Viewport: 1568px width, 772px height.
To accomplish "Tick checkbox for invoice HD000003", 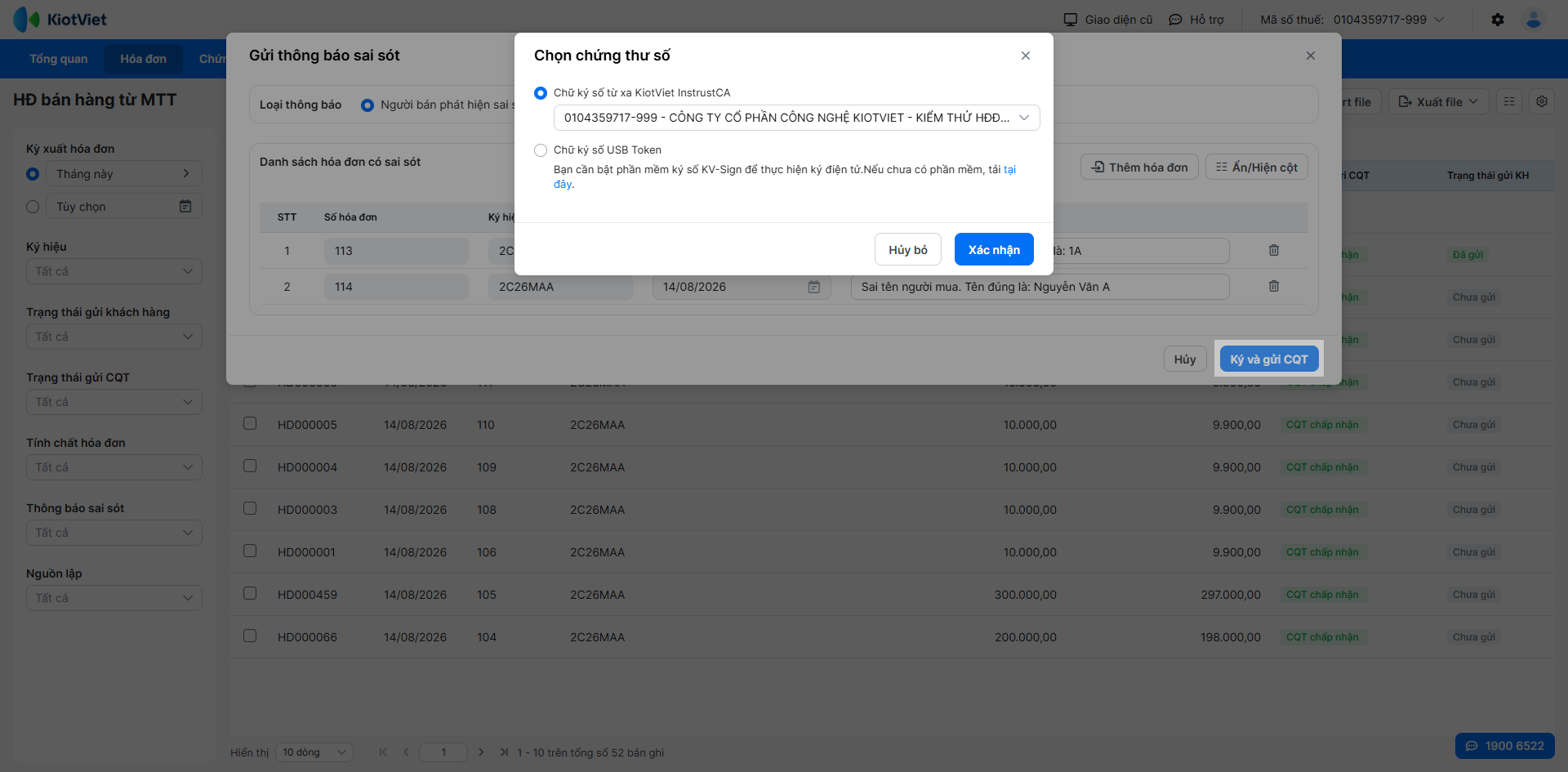I will pyautogui.click(x=250, y=508).
